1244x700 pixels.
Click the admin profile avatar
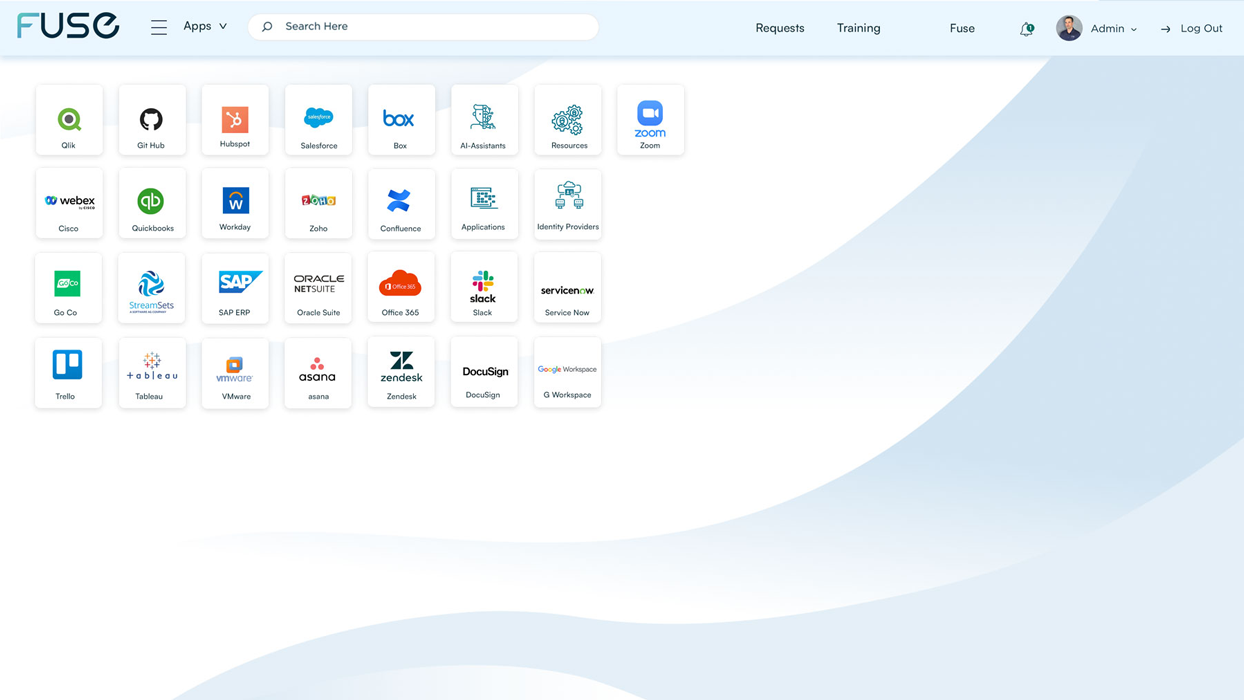pyautogui.click(x=1069, y=28)
